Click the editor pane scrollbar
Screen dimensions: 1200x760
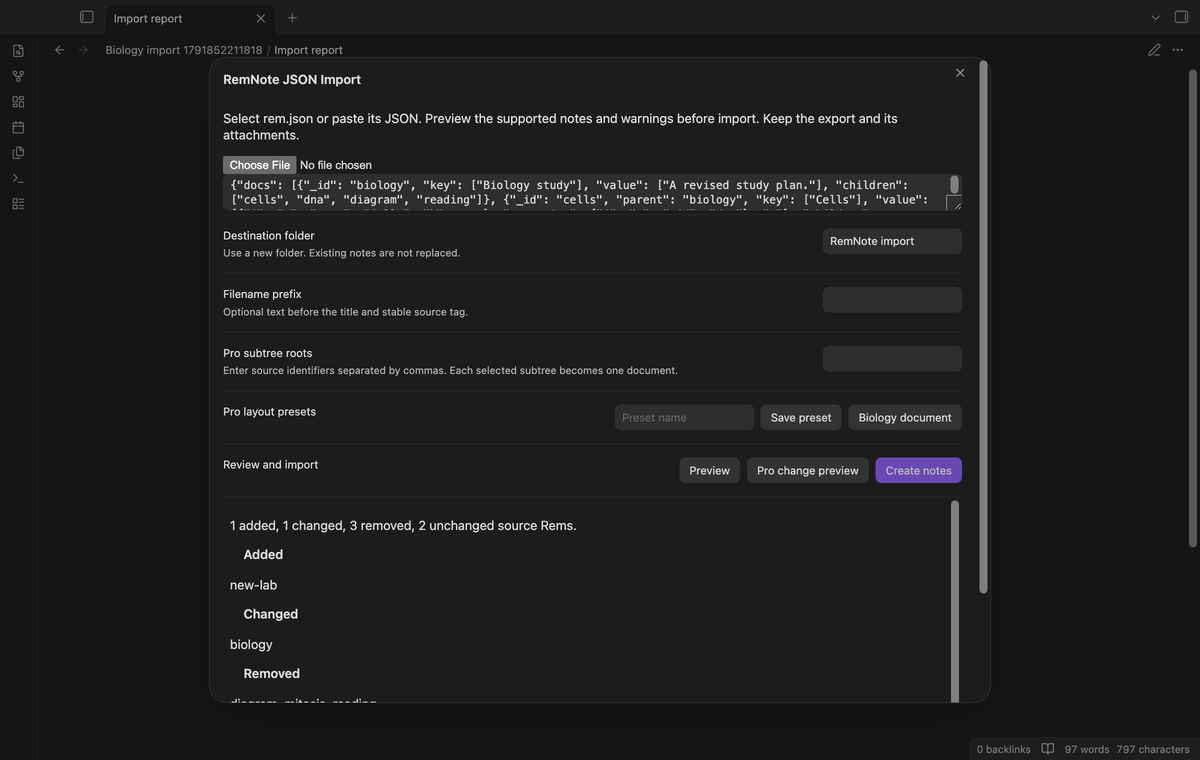click(1192, 308)
